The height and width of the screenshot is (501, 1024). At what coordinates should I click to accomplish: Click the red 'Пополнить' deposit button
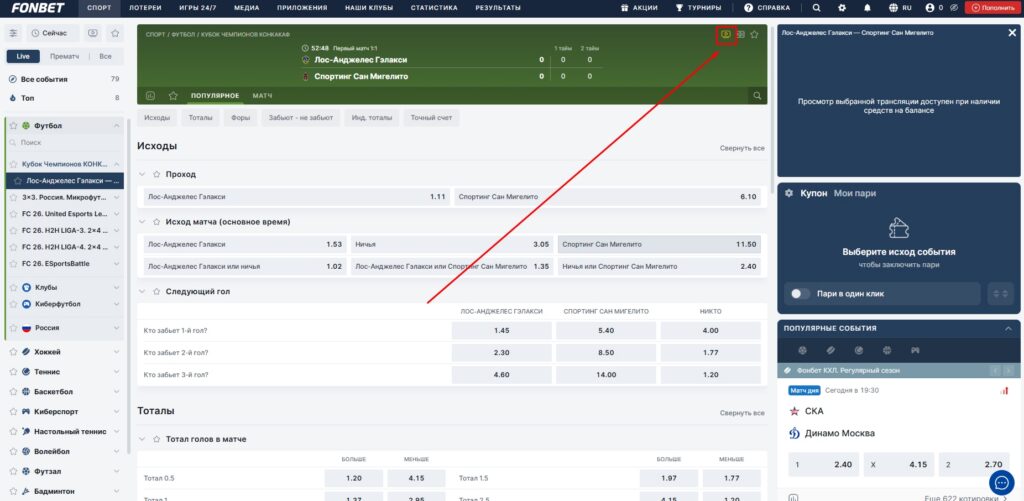tap(992, 7)
